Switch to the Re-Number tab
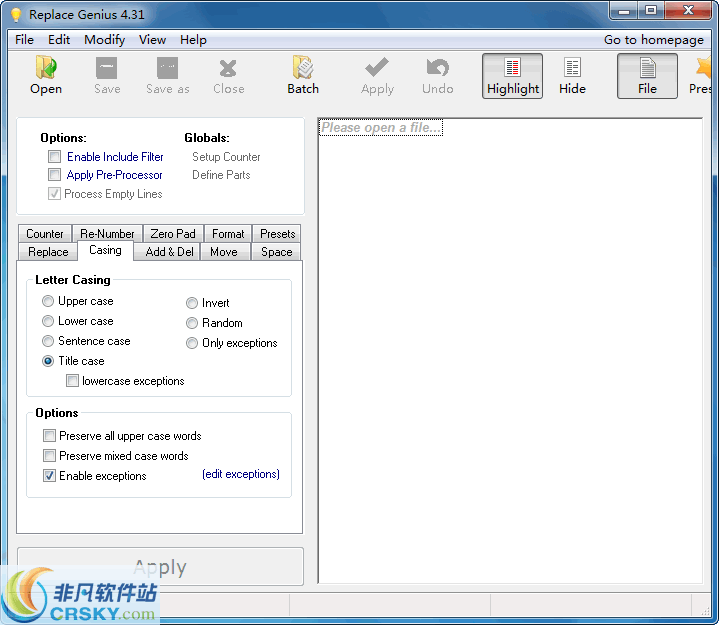Image resolution: width=719 pixels, height=625 pixels. 107,234
